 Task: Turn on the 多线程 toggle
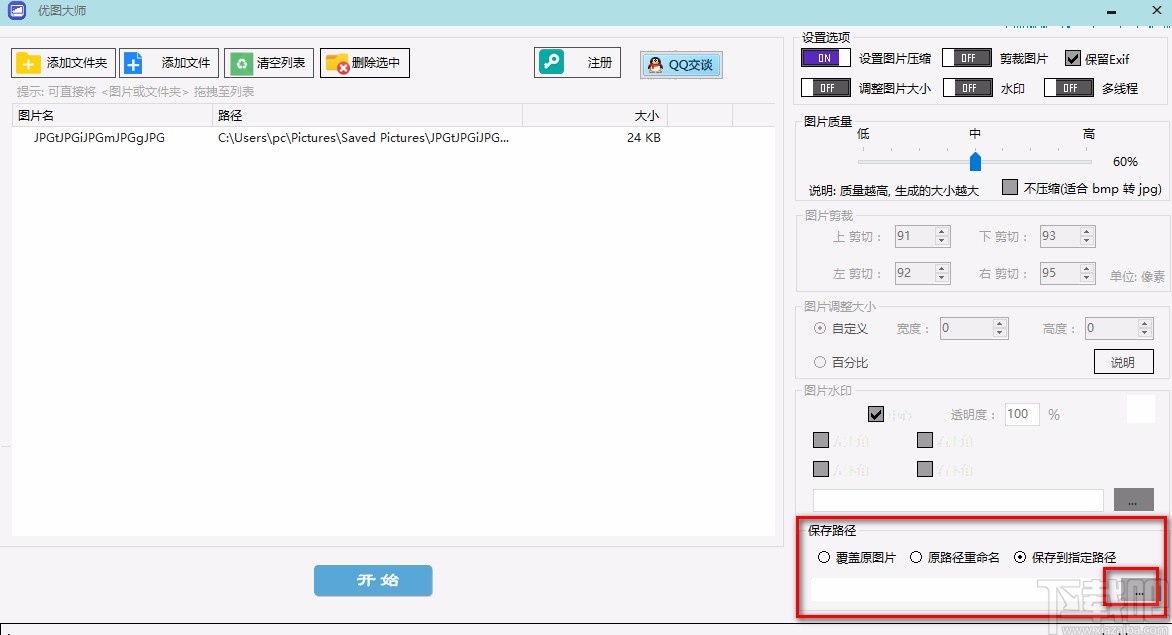1068,88
